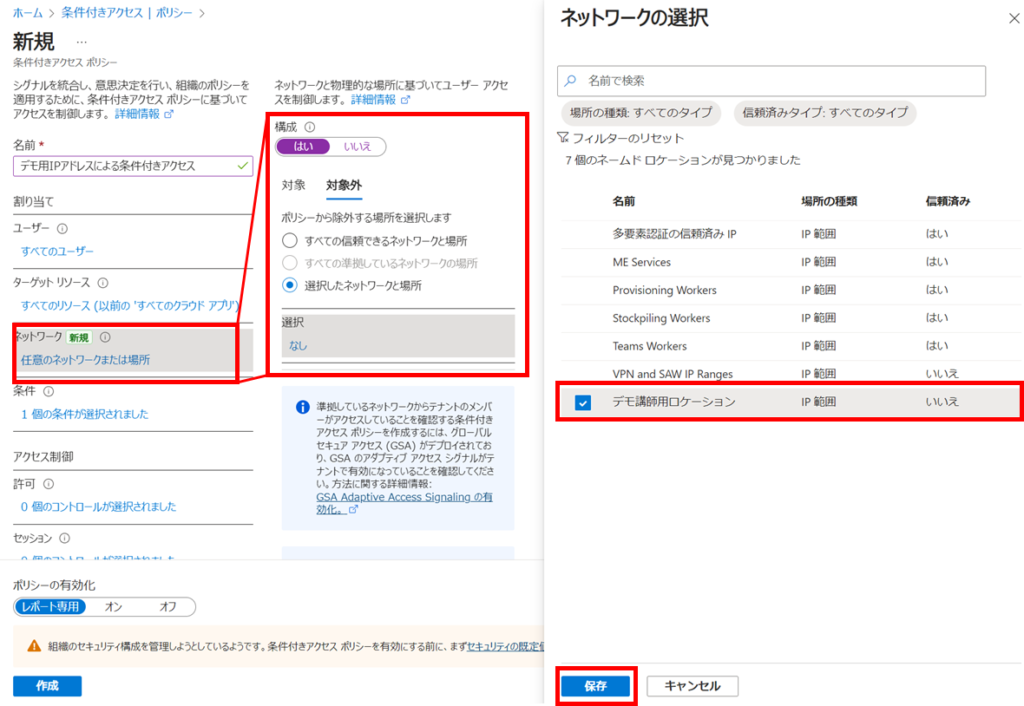
Task: Select Provisioning Workers row
Action: pyautogui.click(x=790, y=290)
